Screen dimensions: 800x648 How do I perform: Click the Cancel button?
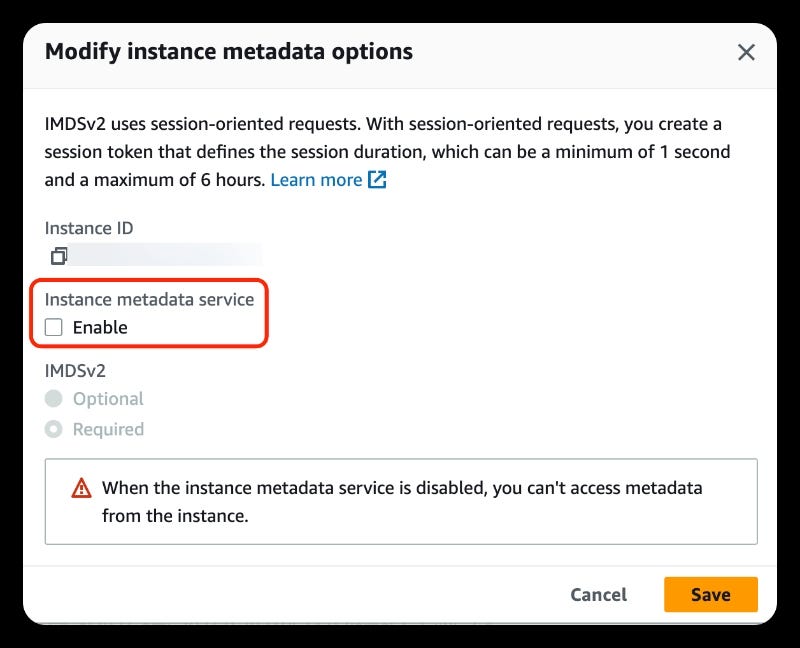(x=598, y=594)
